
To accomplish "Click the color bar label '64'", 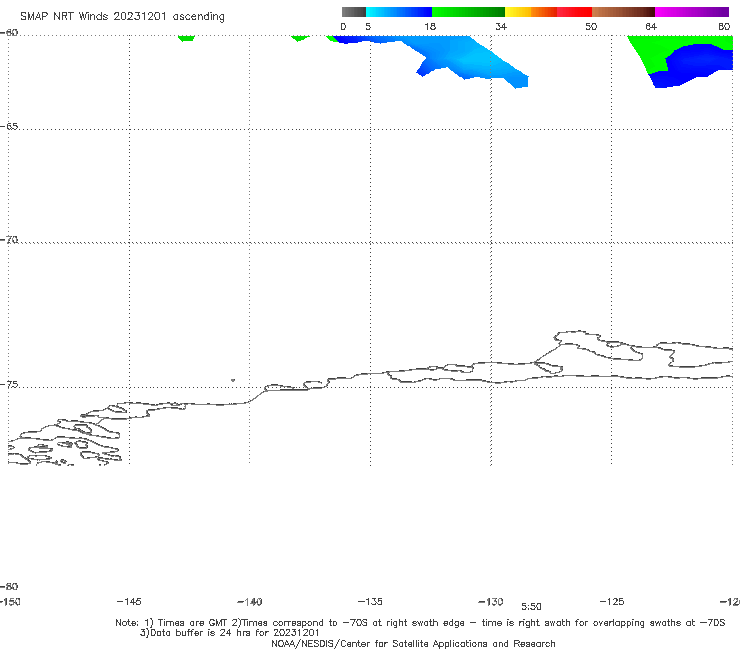I will pos(651,27).
